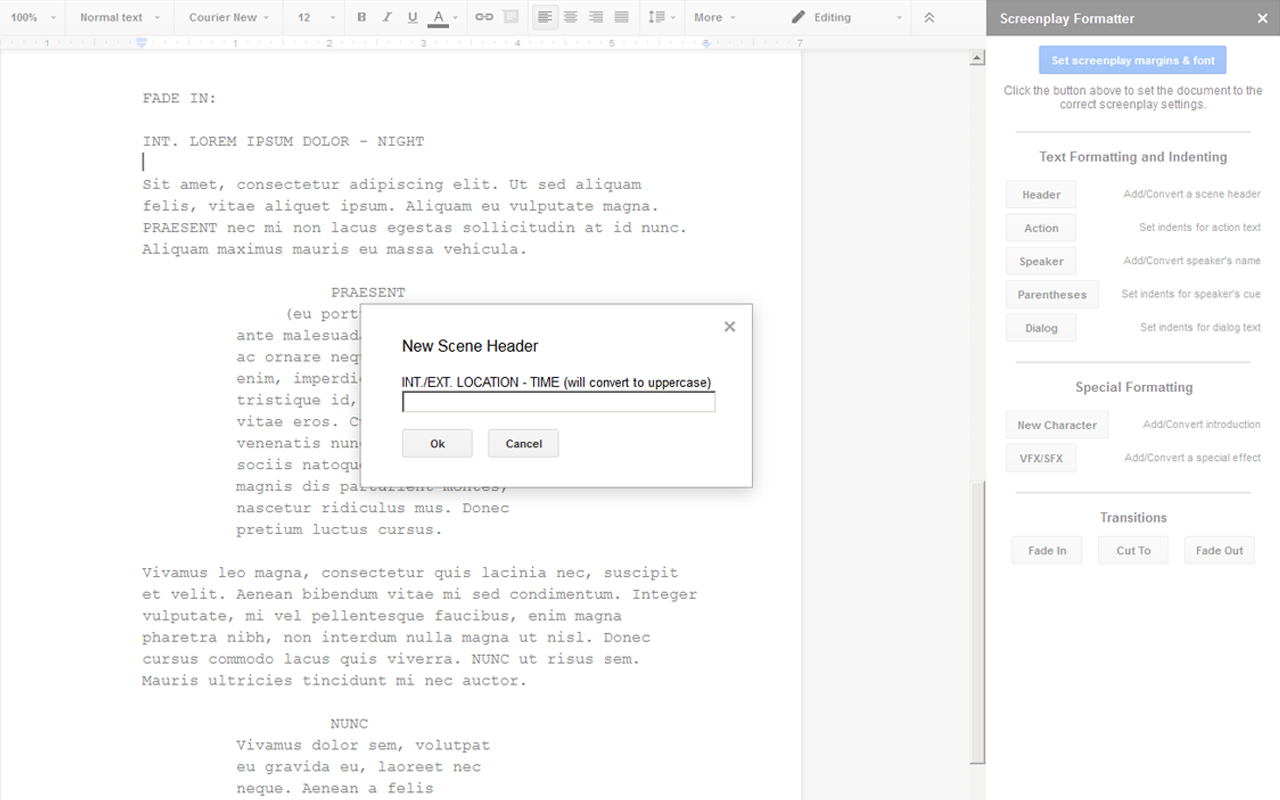
Task: Insert a Fade Out transition
Action: [1220, 550]
